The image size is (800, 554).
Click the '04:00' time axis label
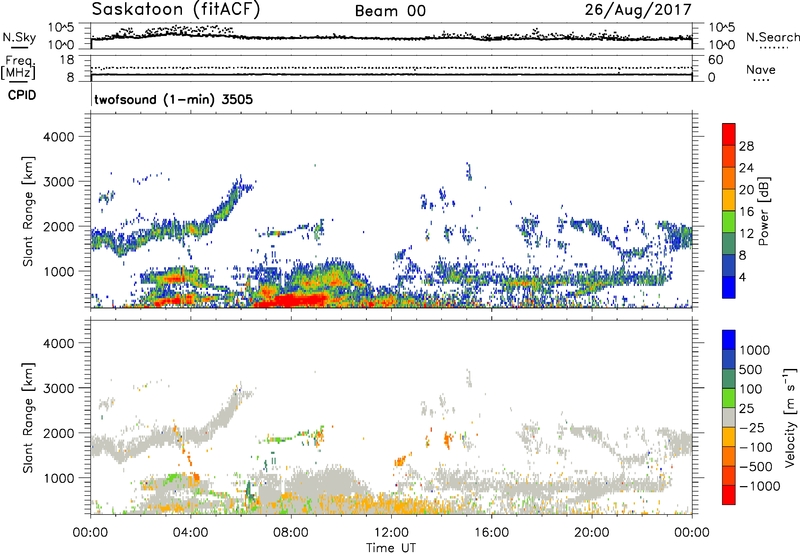tap(190, 533)
